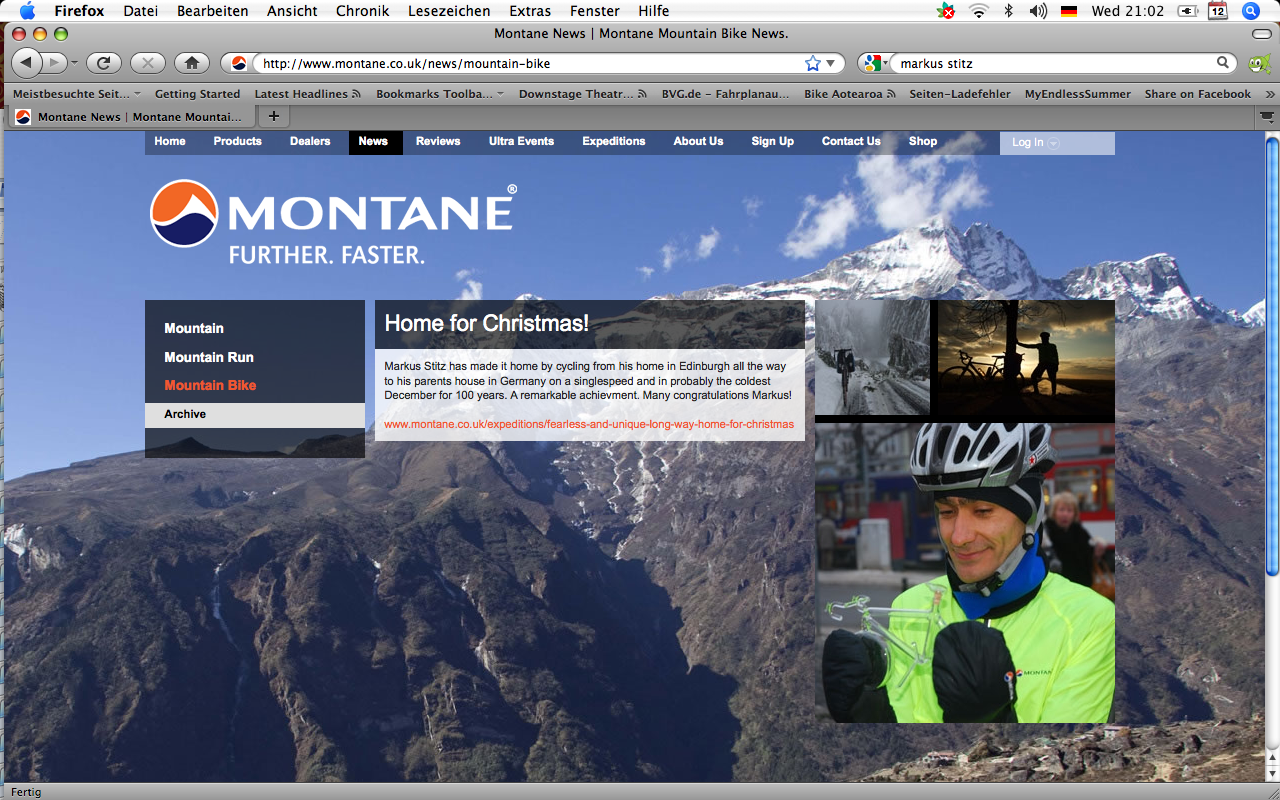
Task: Open the Reviews page
Action: [x=438, y=141]
